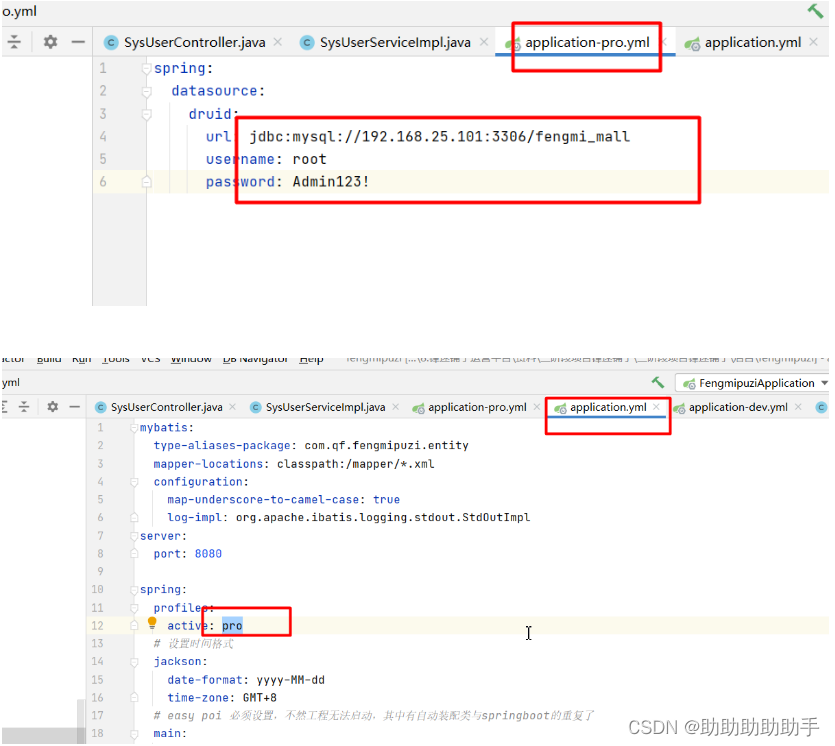Close the lower SysUserServiceImpl.java tab

(x=395, y=407)
